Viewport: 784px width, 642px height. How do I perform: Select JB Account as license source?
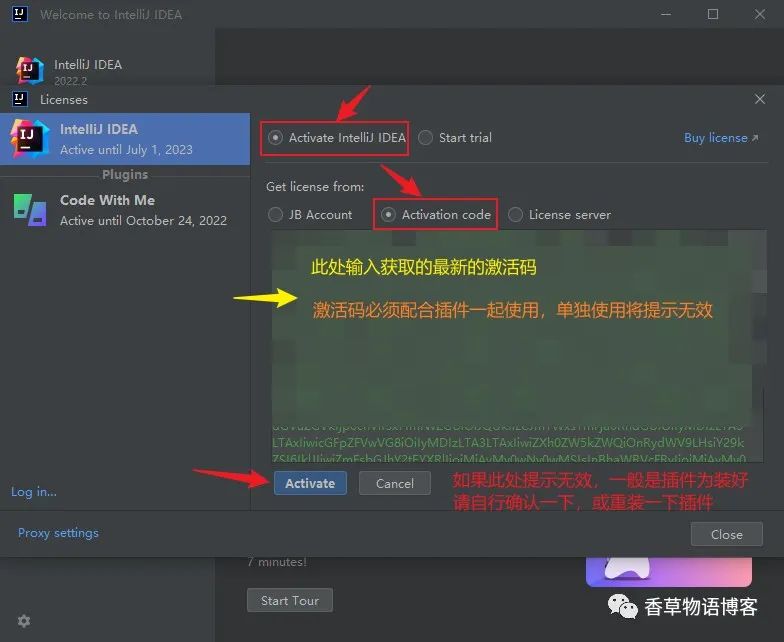(276, 214)
